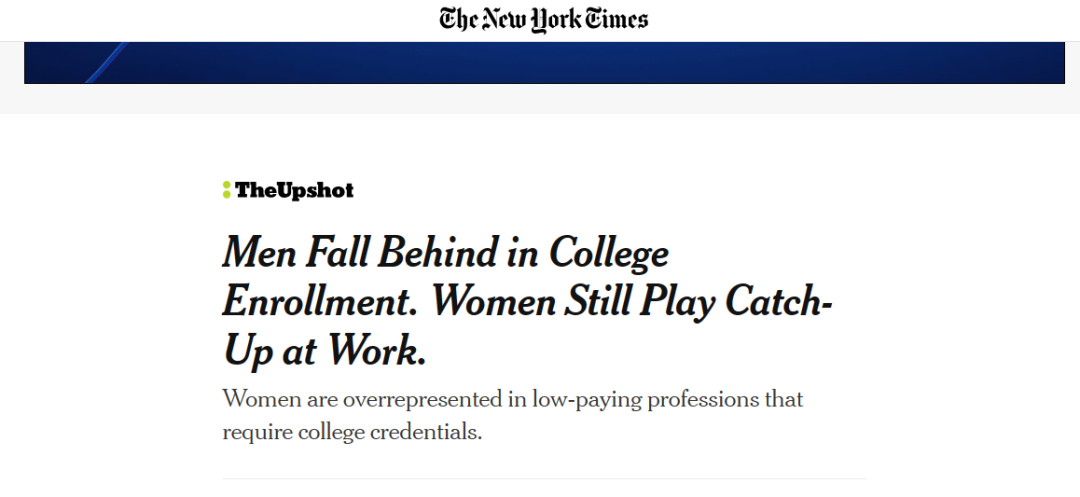Click "Women Still Play Catch-" headline text
Screen dimensions: 1080x497
pos(633,303)
